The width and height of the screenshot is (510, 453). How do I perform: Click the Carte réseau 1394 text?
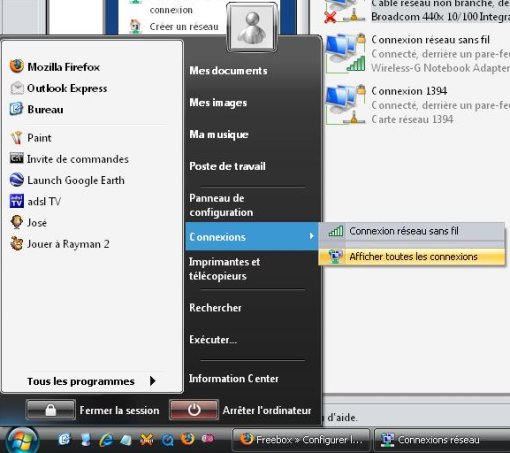(x=412, y=119)
